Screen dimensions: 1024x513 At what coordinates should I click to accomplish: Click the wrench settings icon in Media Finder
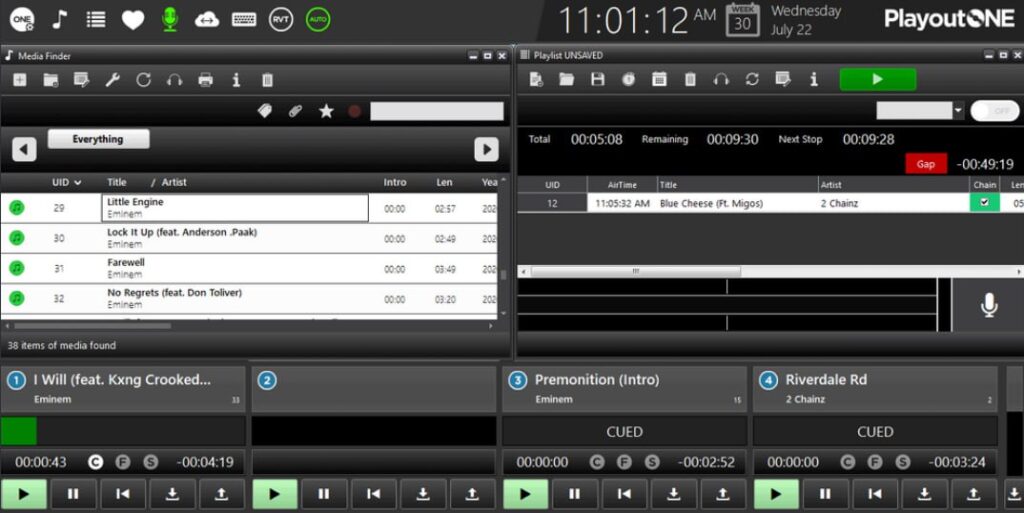click(112, 80)
